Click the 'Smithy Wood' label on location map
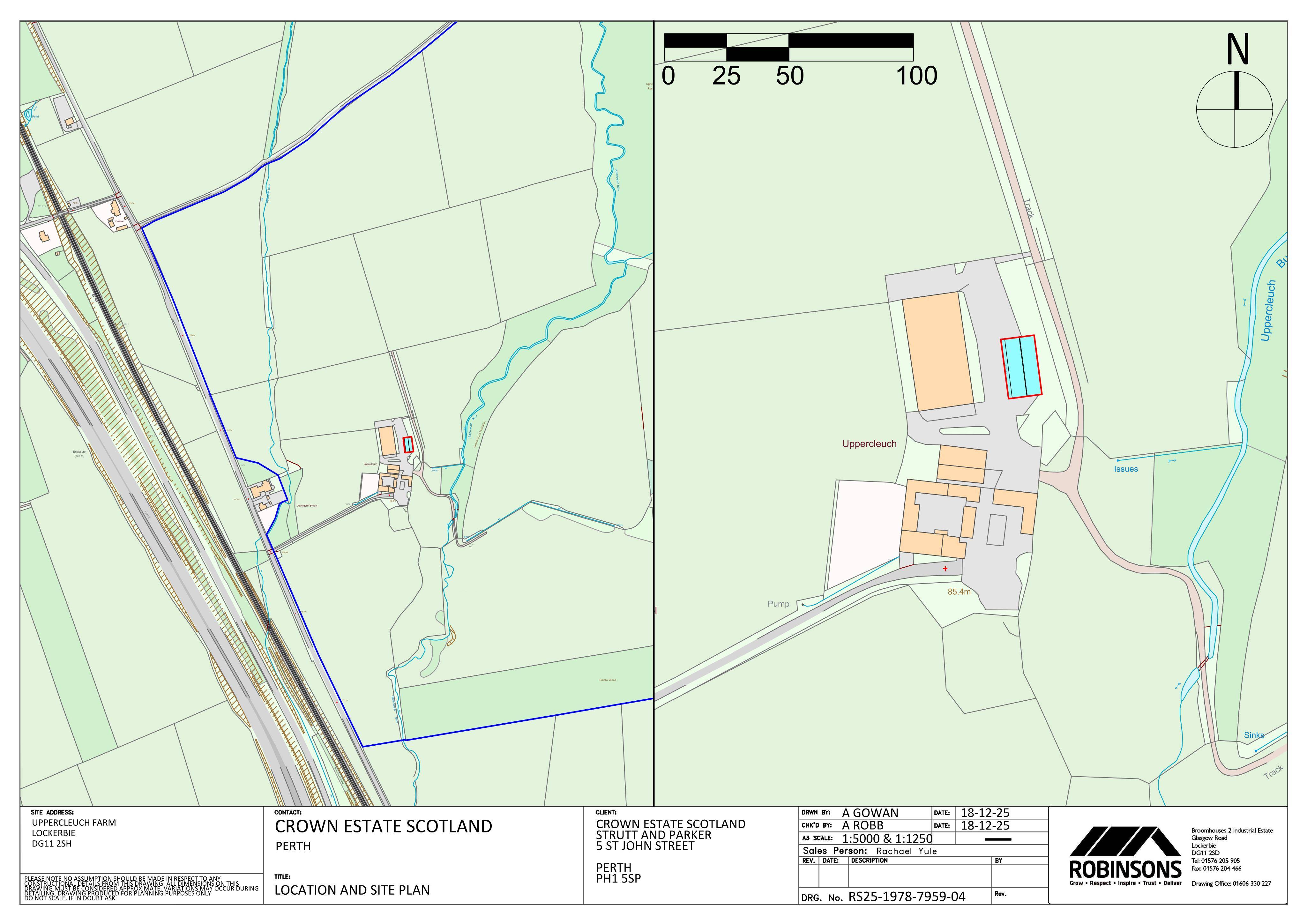1307x924 pixels. (x=607, y=680)
